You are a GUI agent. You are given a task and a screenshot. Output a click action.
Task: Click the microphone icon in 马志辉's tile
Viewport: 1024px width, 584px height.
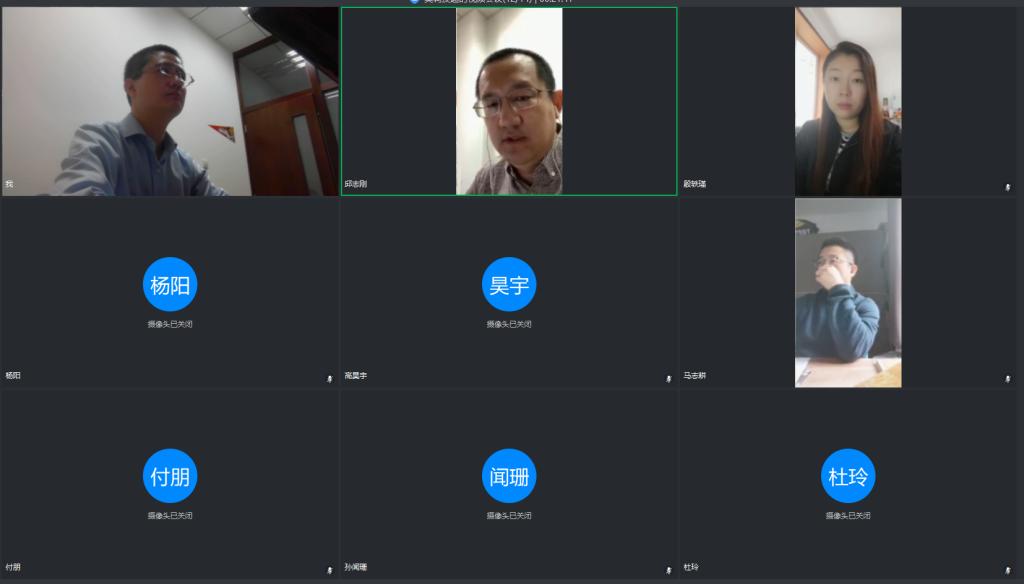click(x=1007, y=379)
